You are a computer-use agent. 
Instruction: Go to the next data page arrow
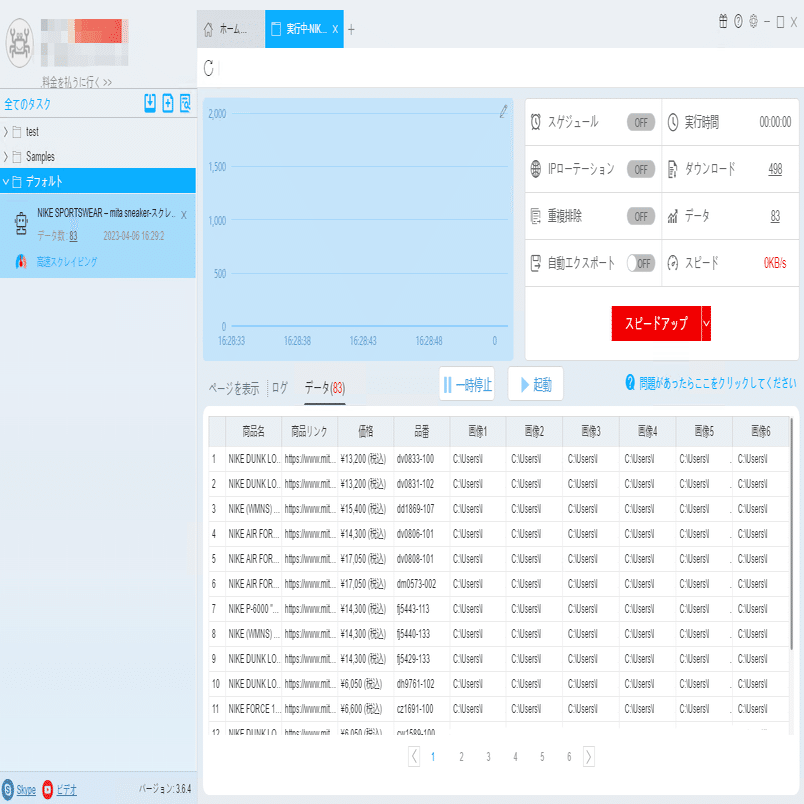click(x=589, y=756)
